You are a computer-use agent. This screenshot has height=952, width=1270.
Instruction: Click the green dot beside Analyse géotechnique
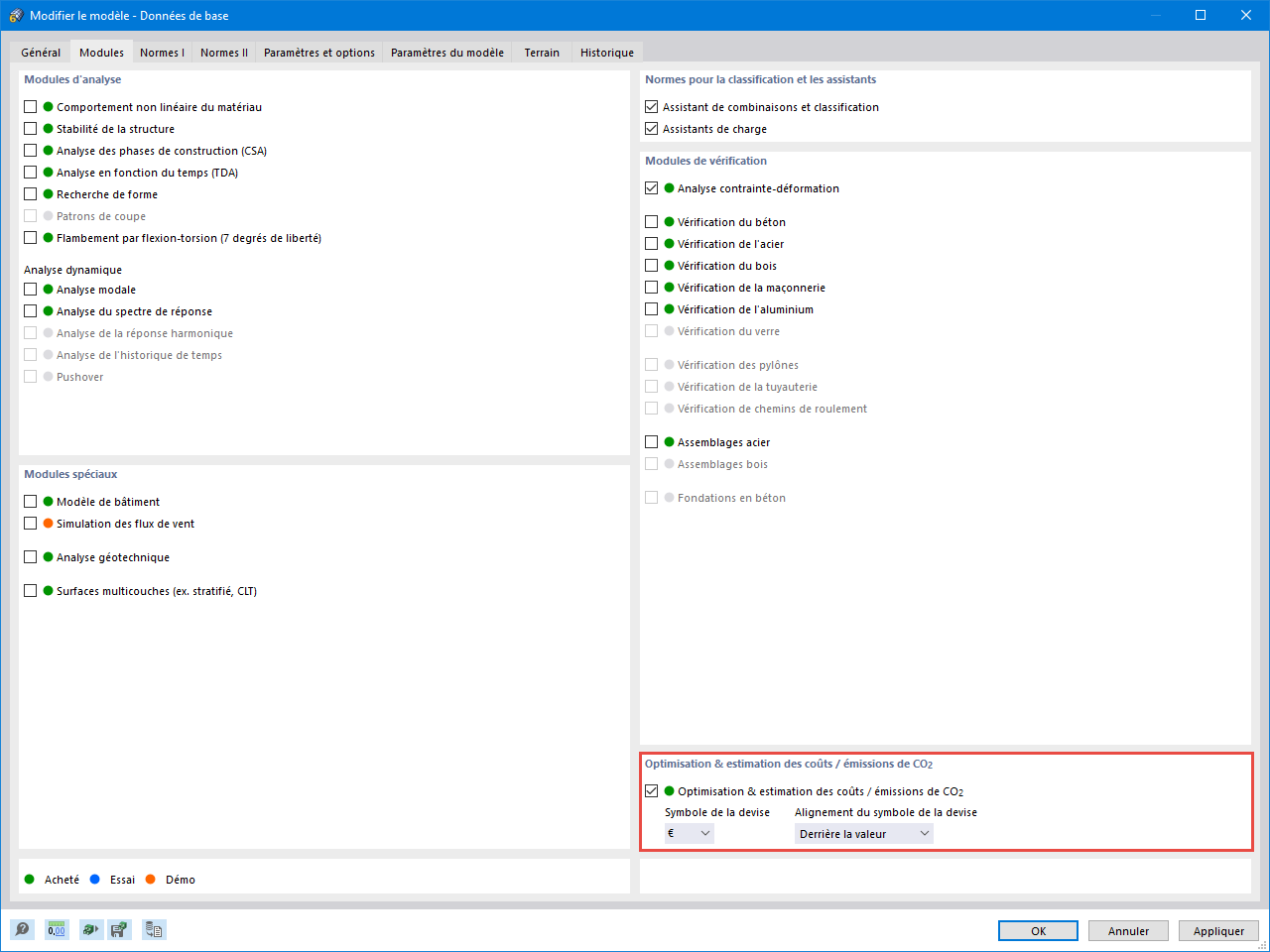point(48,556)
